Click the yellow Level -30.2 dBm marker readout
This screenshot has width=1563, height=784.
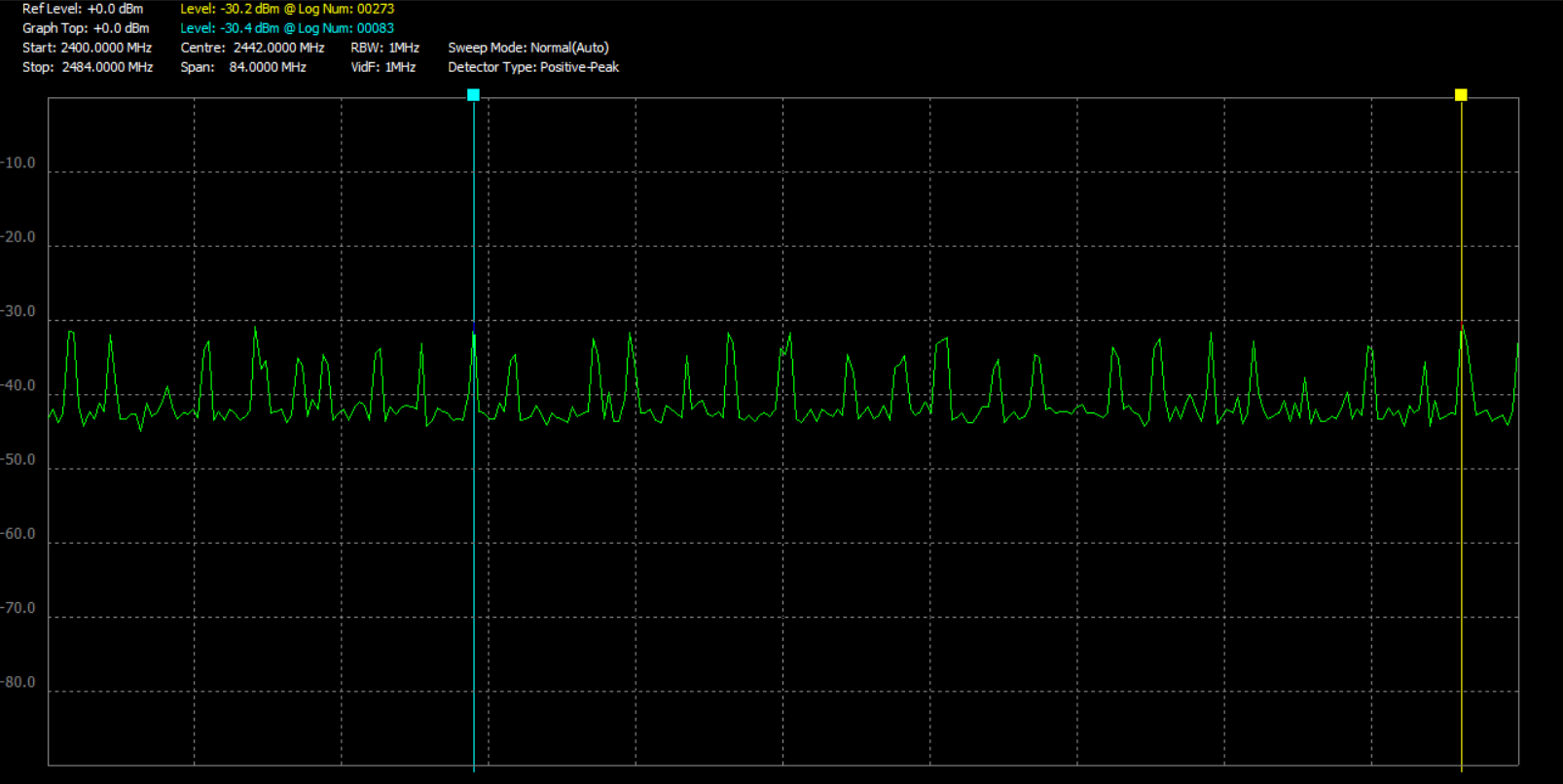[287, 9]
